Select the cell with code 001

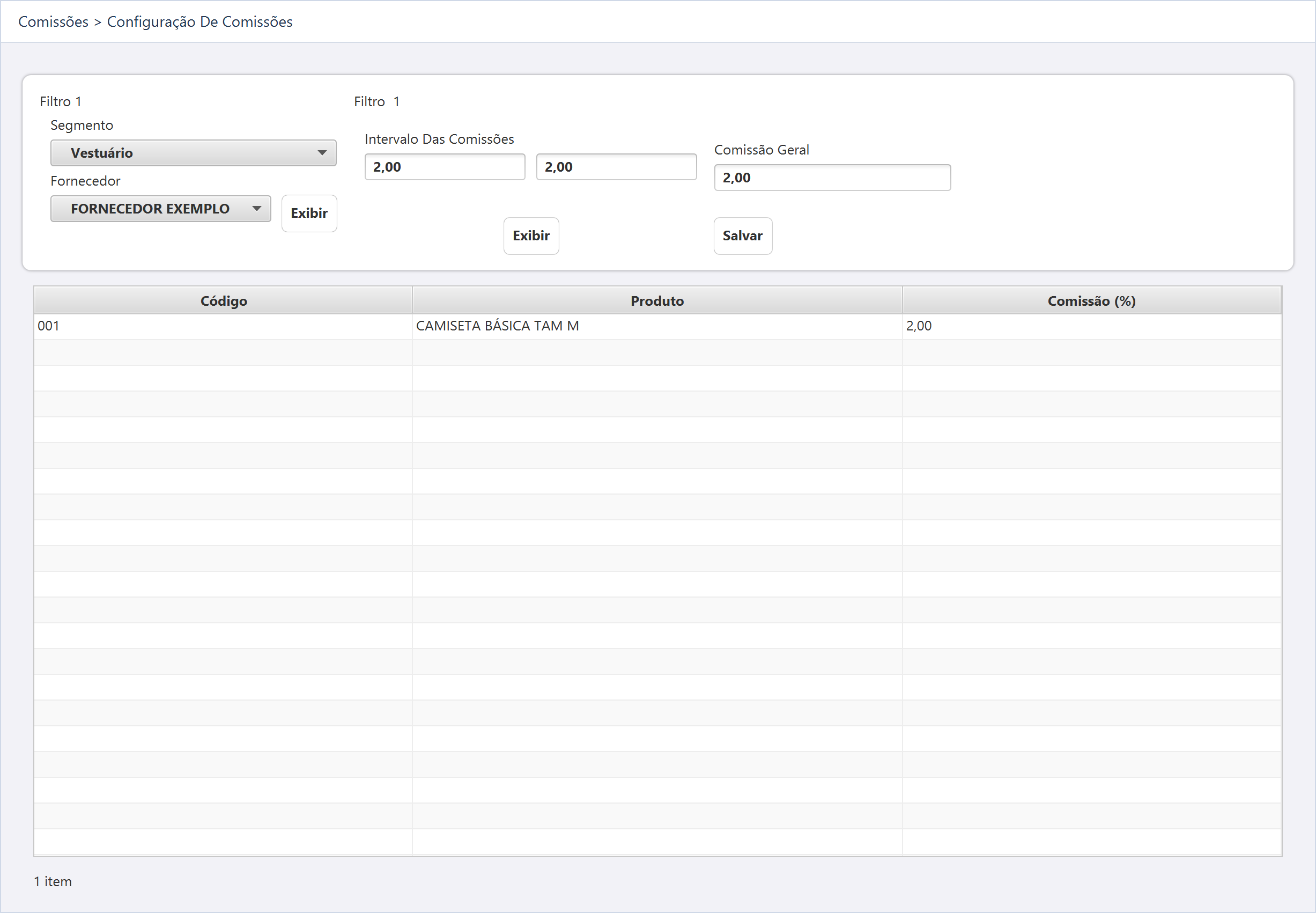pyautogui.click(x=223, y=326)
